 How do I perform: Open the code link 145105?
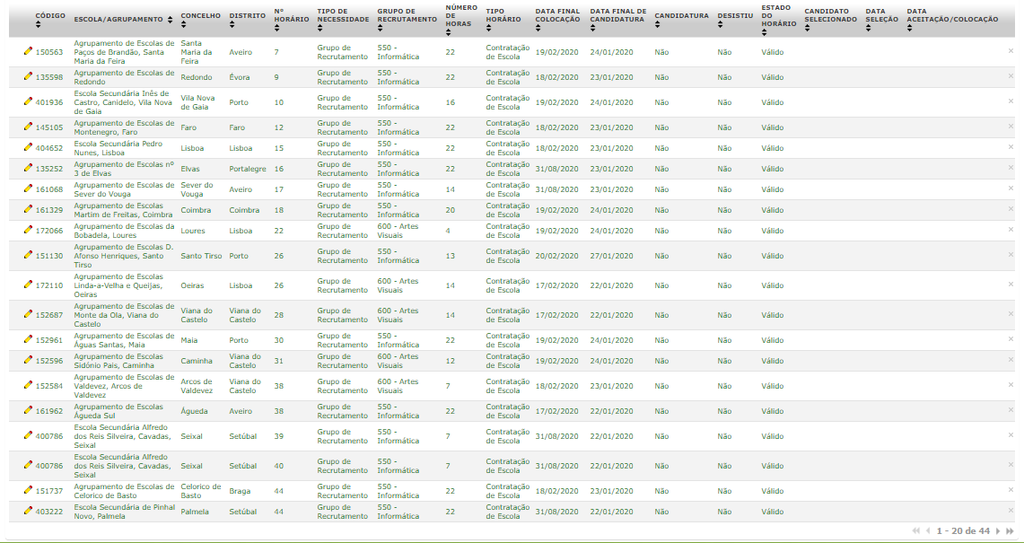(49, 128)
